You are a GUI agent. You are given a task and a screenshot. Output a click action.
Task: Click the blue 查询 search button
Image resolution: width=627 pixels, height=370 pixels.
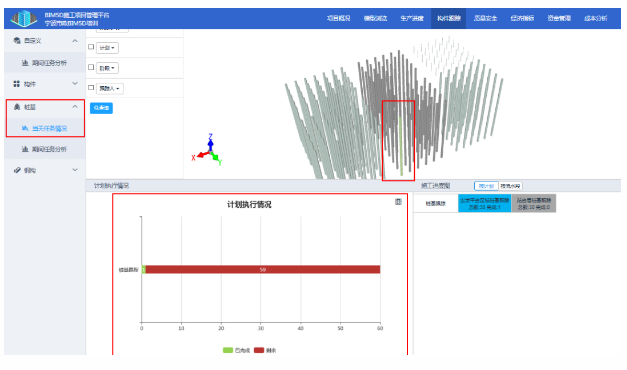coord(101,108)
